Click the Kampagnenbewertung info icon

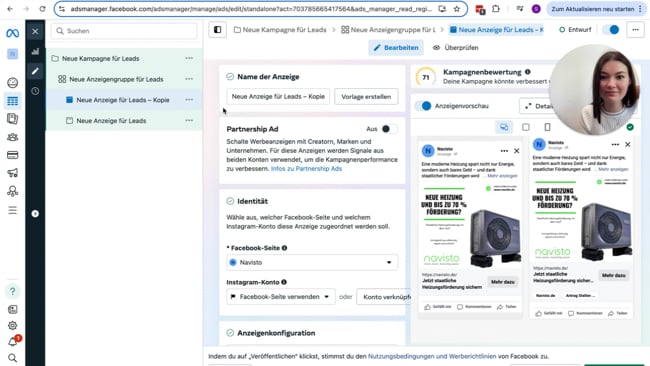coord(527,72)
